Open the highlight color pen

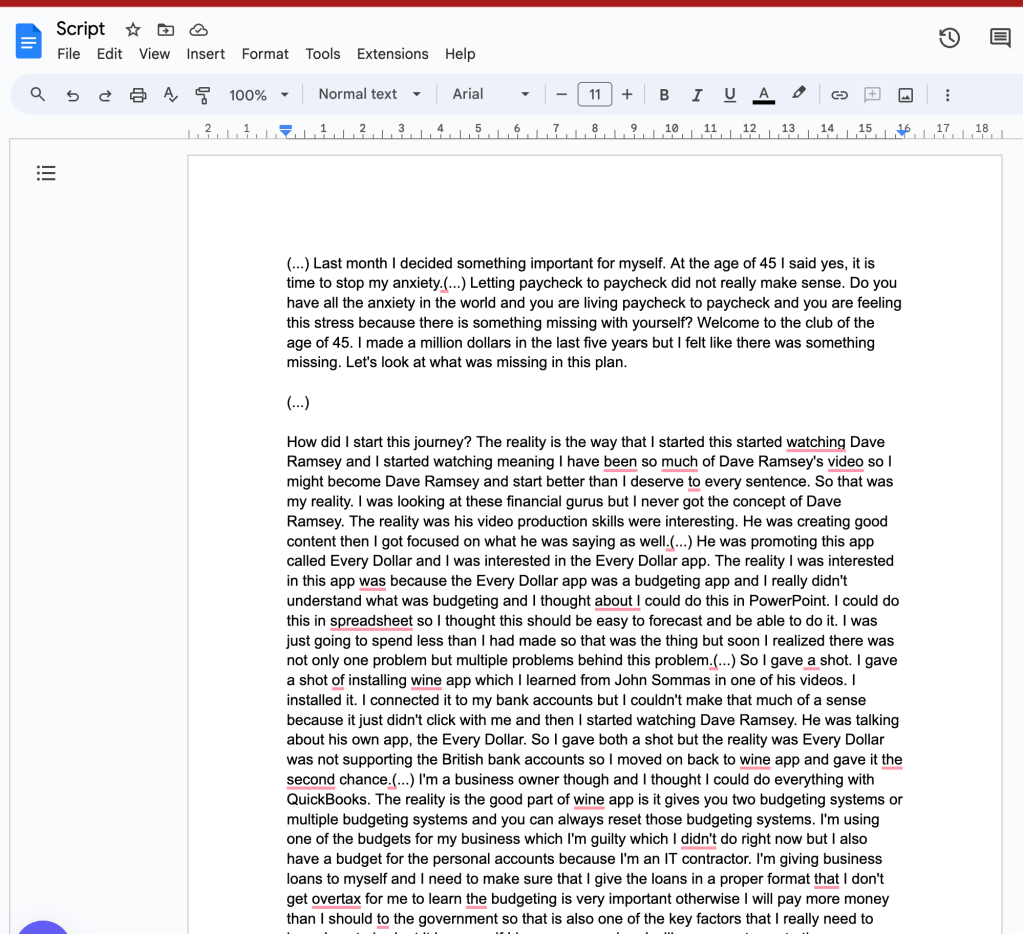(x=799, y=94)
